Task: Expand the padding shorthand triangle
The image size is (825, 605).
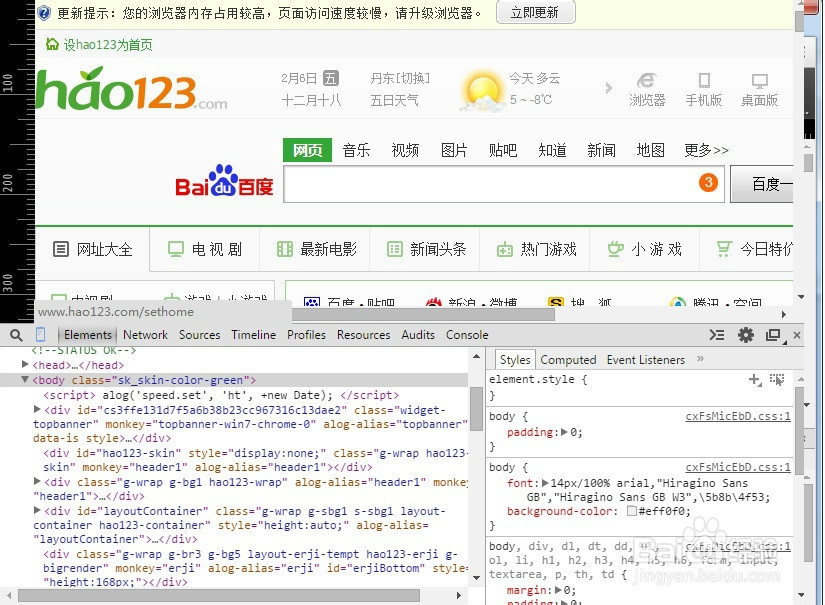Action: click(565, 432)
